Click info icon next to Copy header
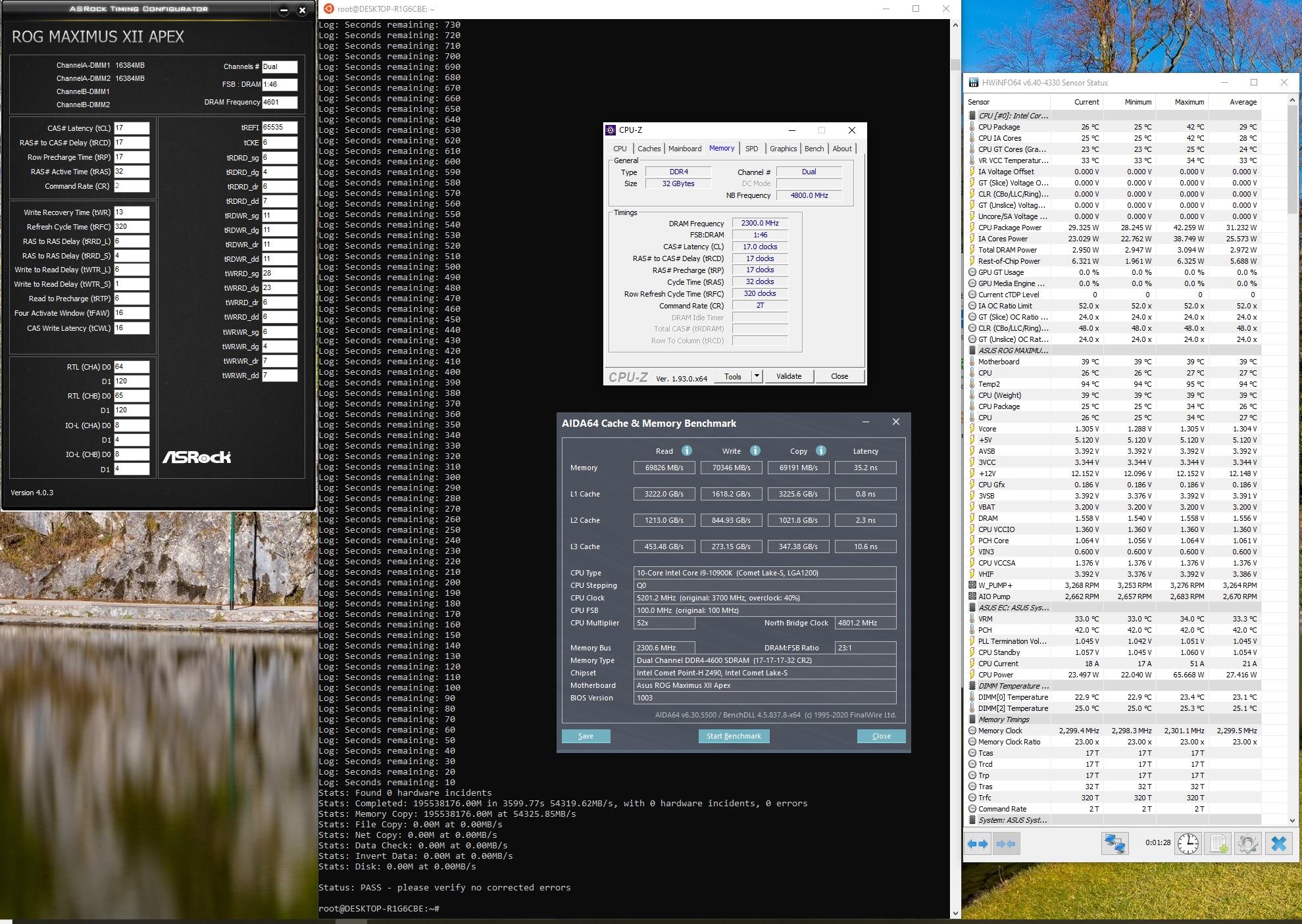This screenshot has width=1302, height=924. (x=820, y=450)
